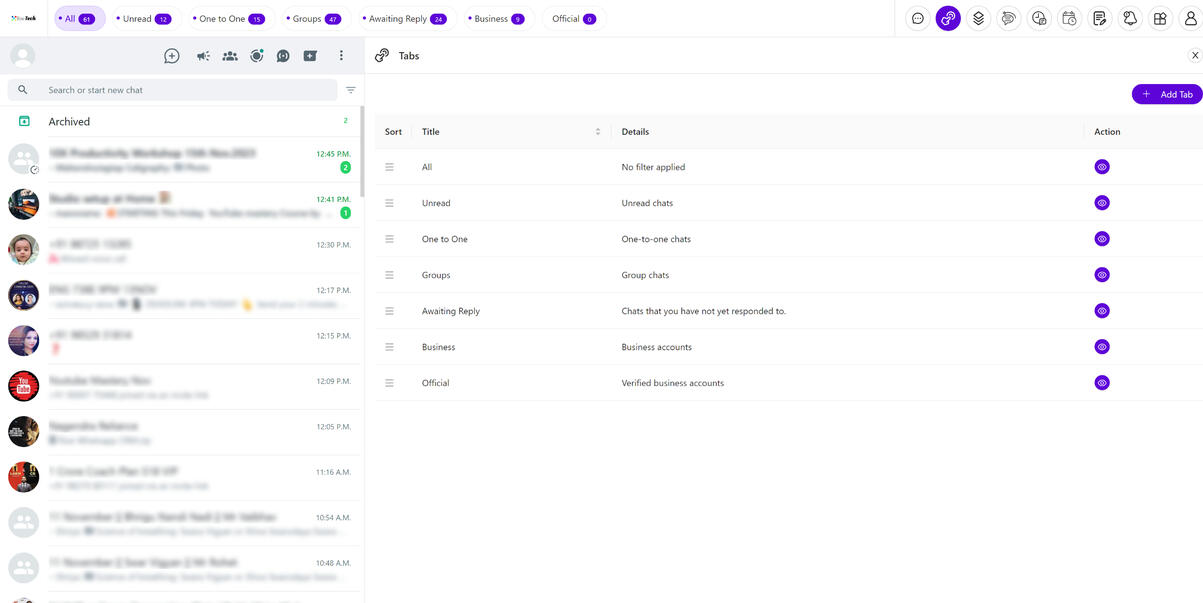Click the reminder bell icon
Screen dimensions: 1203x603
tap(1130, 18)
